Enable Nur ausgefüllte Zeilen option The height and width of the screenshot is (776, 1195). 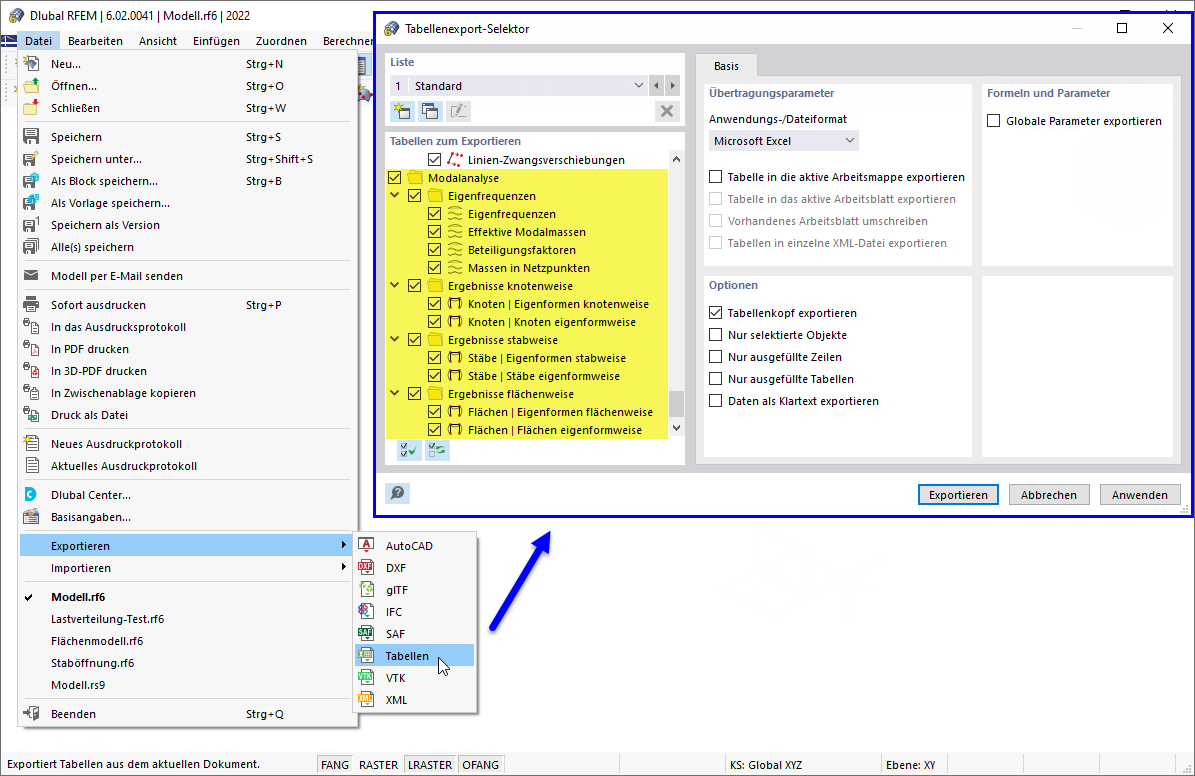[x=716, y=357]
